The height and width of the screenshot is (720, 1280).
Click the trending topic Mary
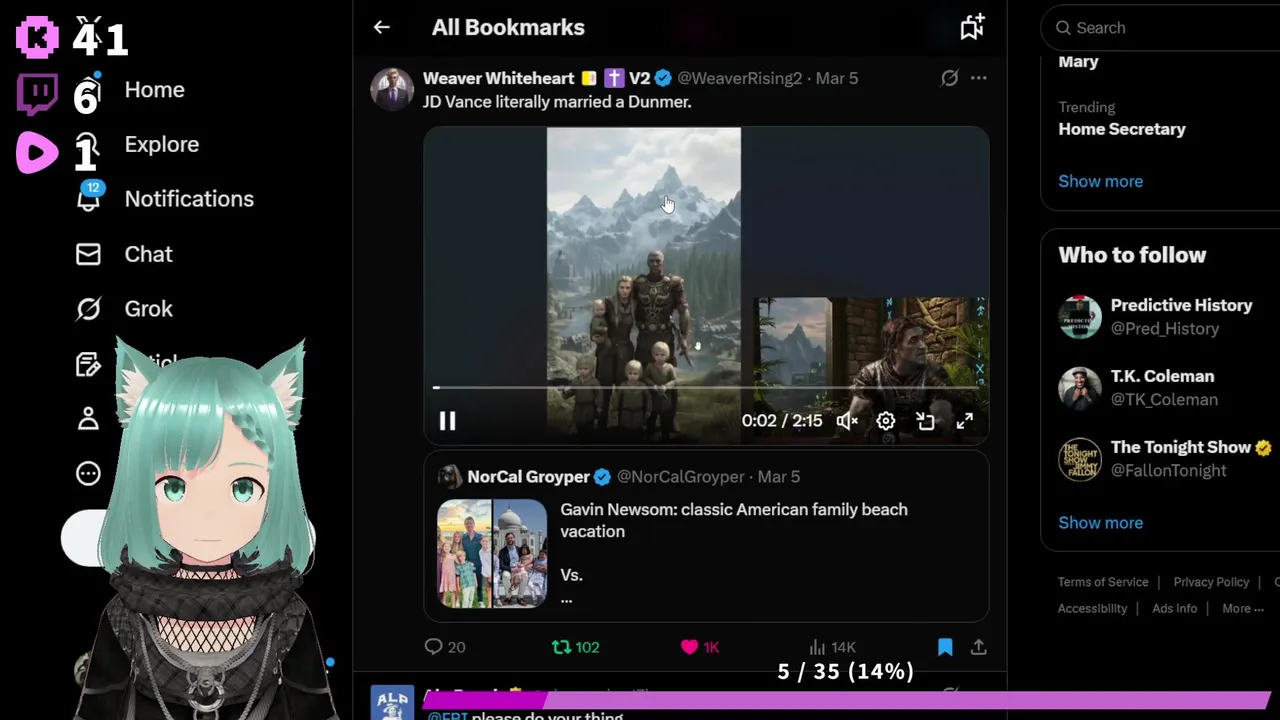pyautogui.click(x=1078, y=61)
